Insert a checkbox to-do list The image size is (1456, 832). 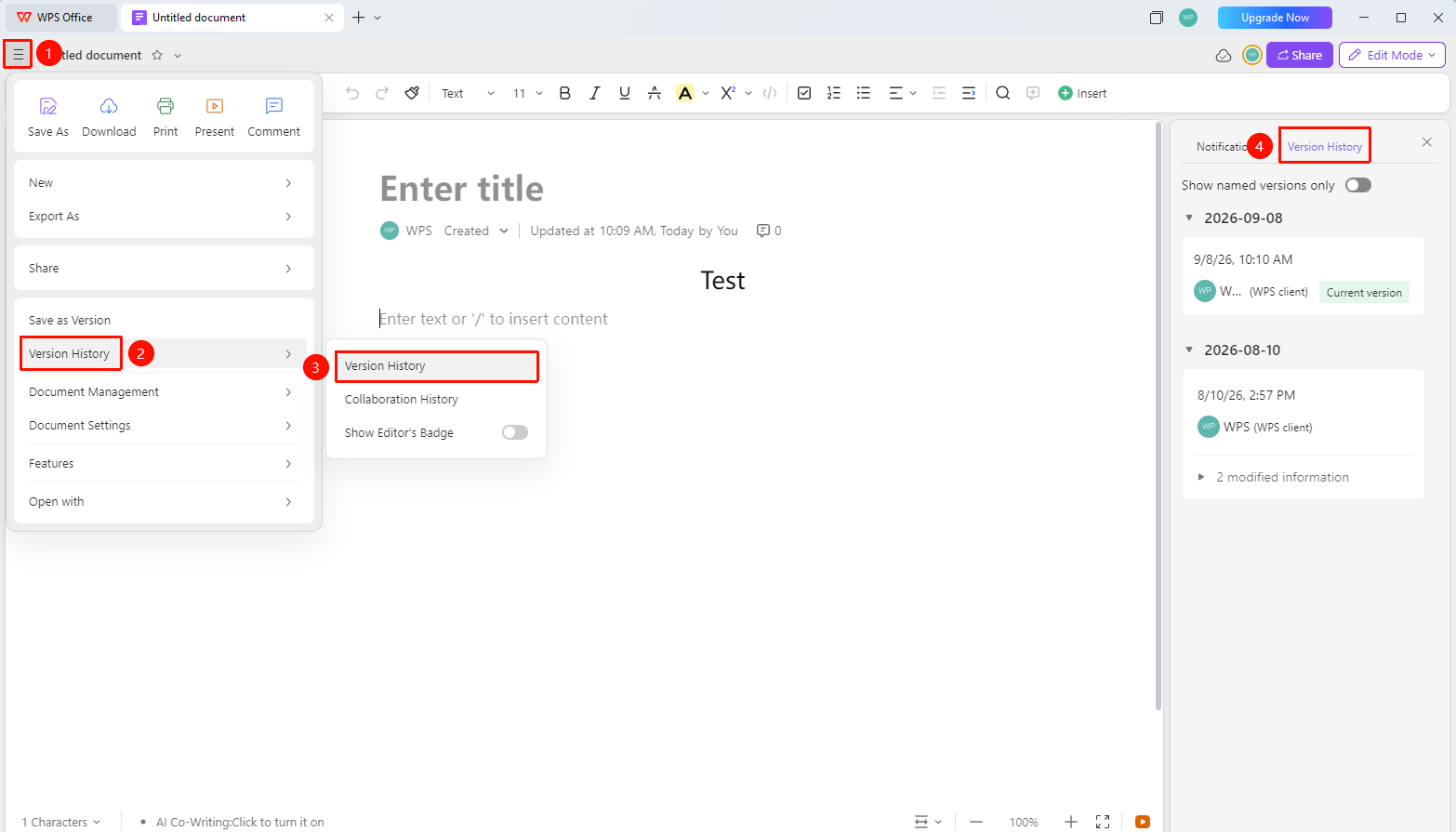tap(804, 93)
